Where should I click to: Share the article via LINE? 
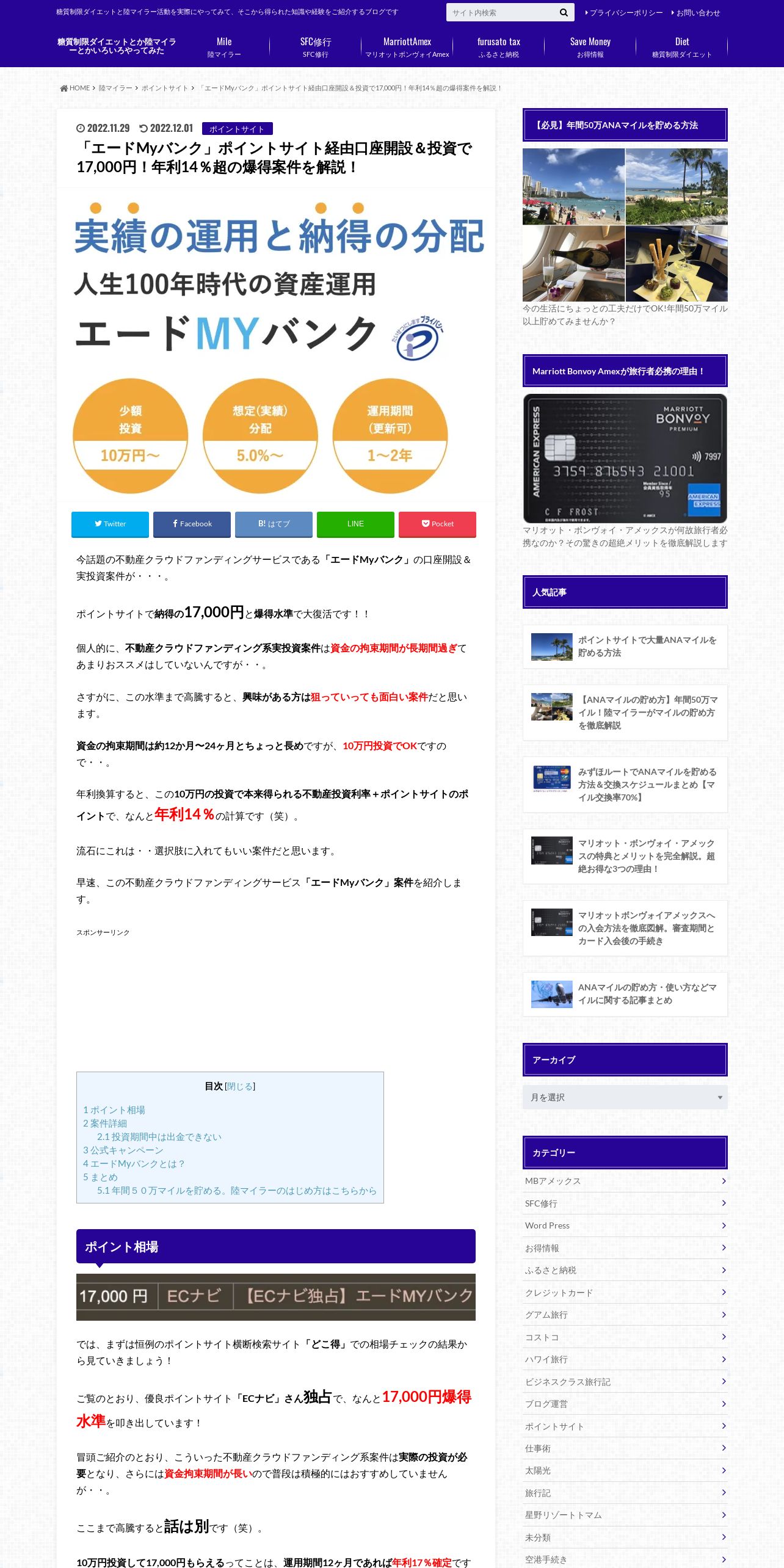pos(355,524)
